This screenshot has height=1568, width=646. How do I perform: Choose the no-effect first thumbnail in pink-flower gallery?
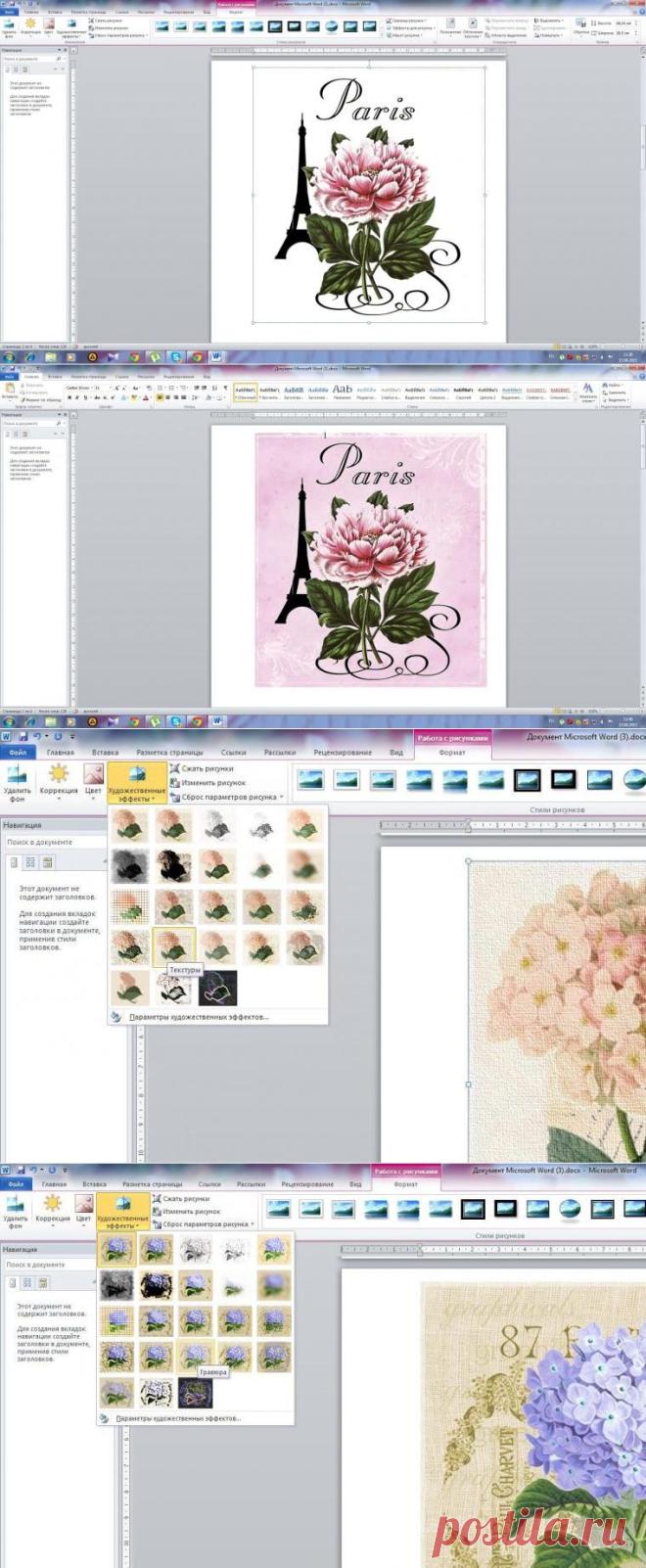click(x=130, y=827)
